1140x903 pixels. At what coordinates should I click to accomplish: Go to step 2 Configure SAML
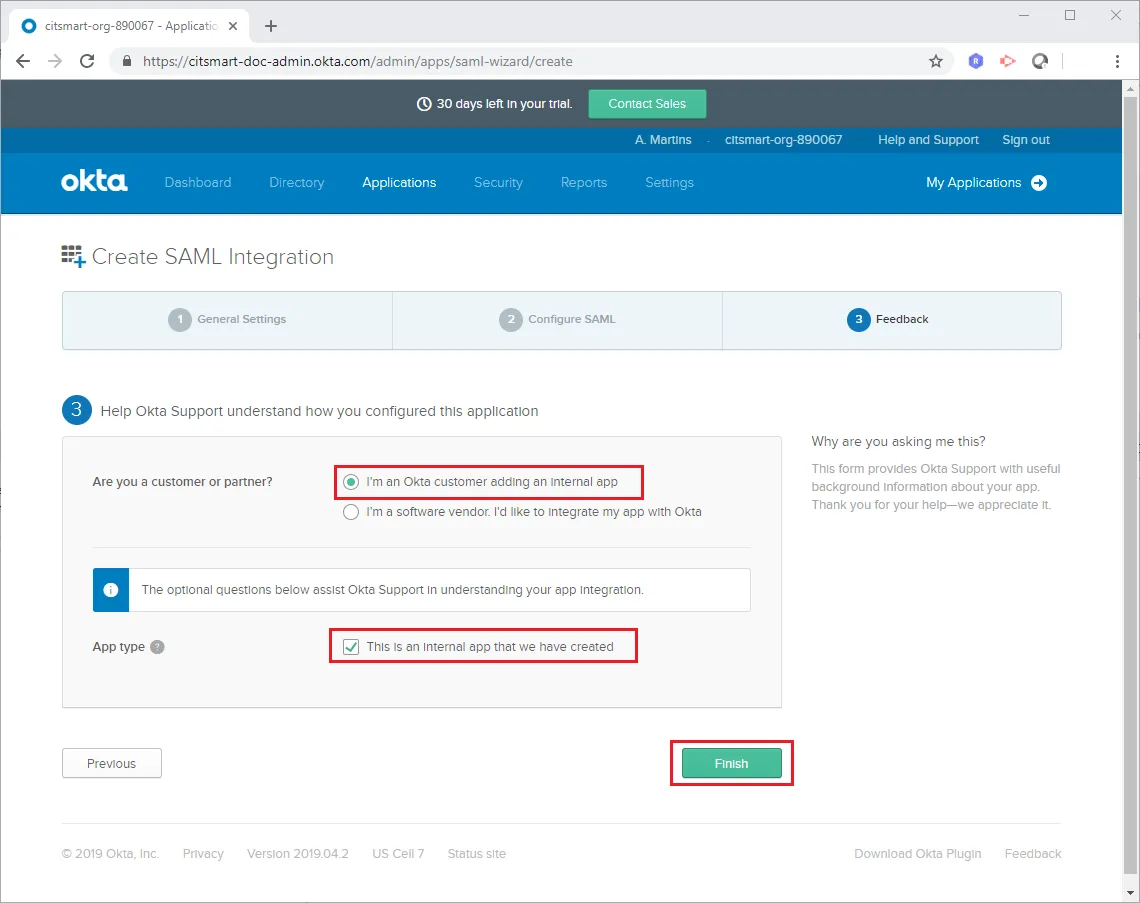click(558, 320)
